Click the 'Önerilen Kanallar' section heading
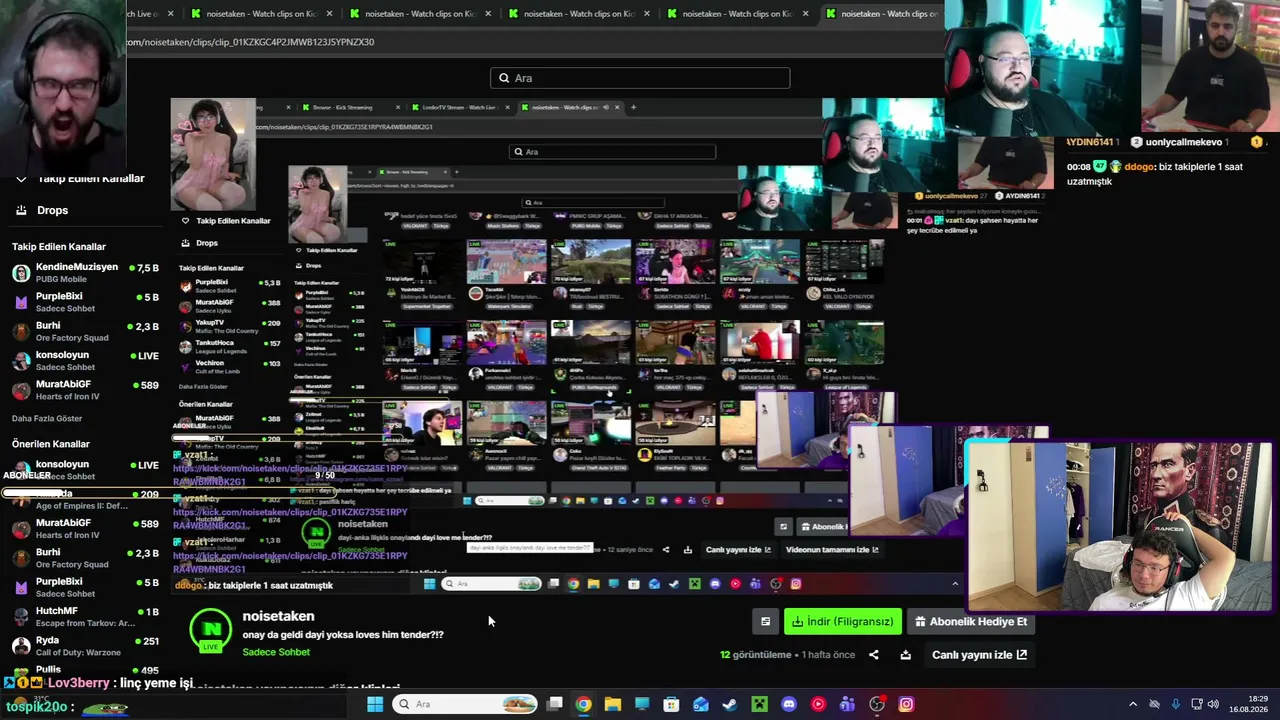Viewport: 1280px width, 720px height. [x=51, y=444]
